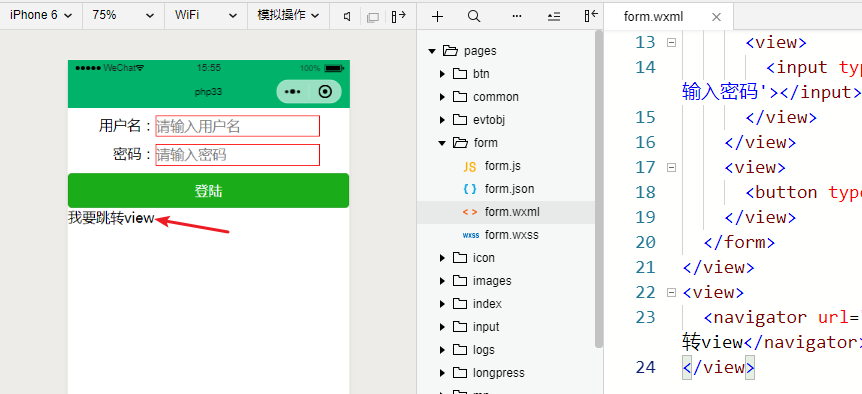Screen dimensions: 862x394
Task: Click the folder icon of longpress
Action: coord(460,373)
